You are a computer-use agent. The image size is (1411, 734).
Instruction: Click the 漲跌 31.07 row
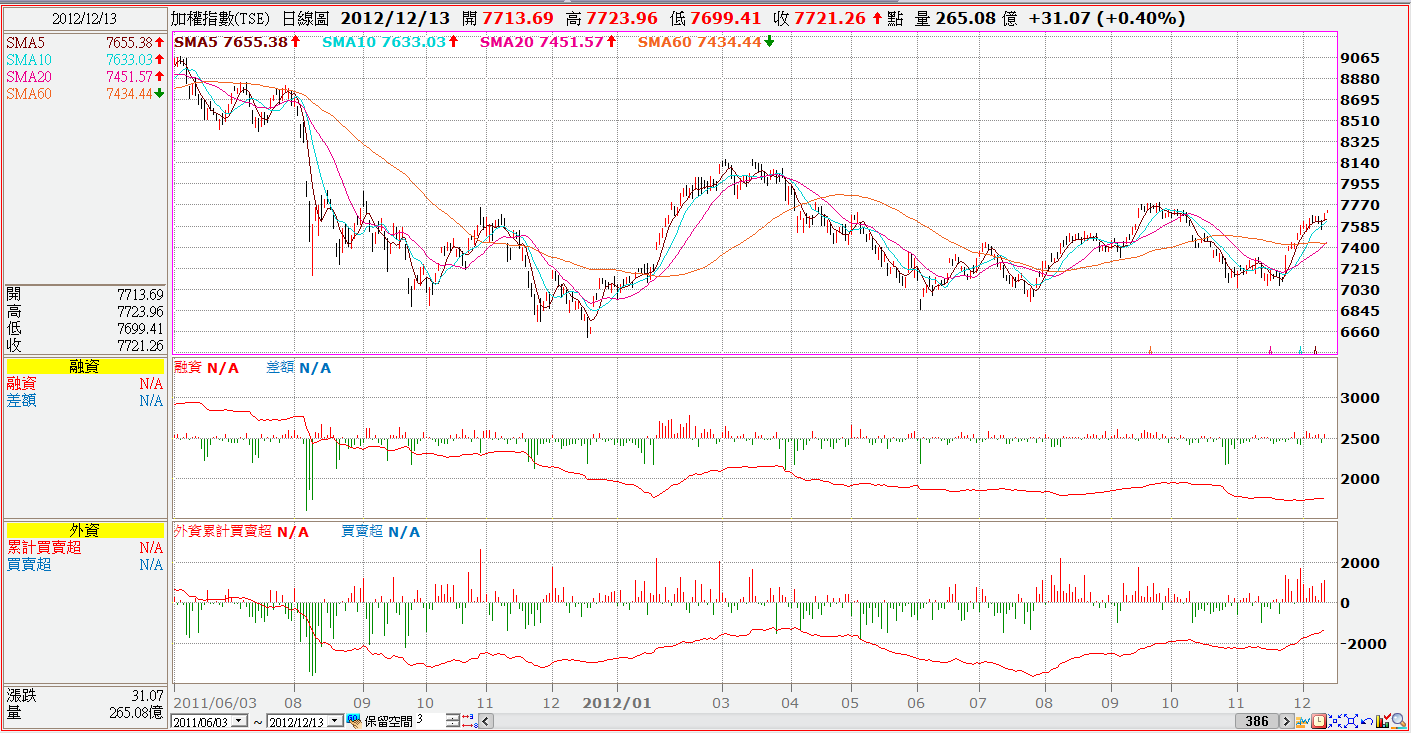tap(84, 696)
